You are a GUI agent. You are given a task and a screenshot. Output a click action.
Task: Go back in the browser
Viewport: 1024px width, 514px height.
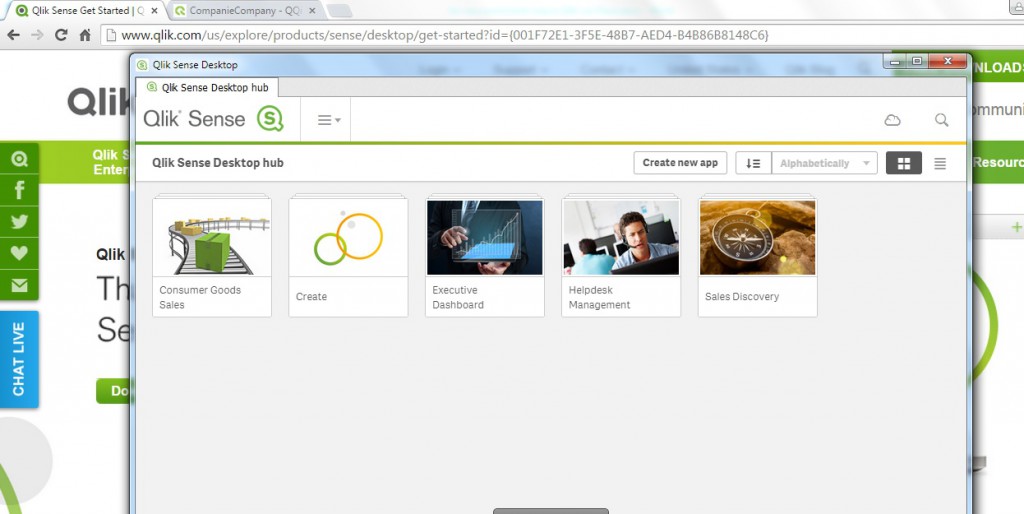tap(13, 35)
